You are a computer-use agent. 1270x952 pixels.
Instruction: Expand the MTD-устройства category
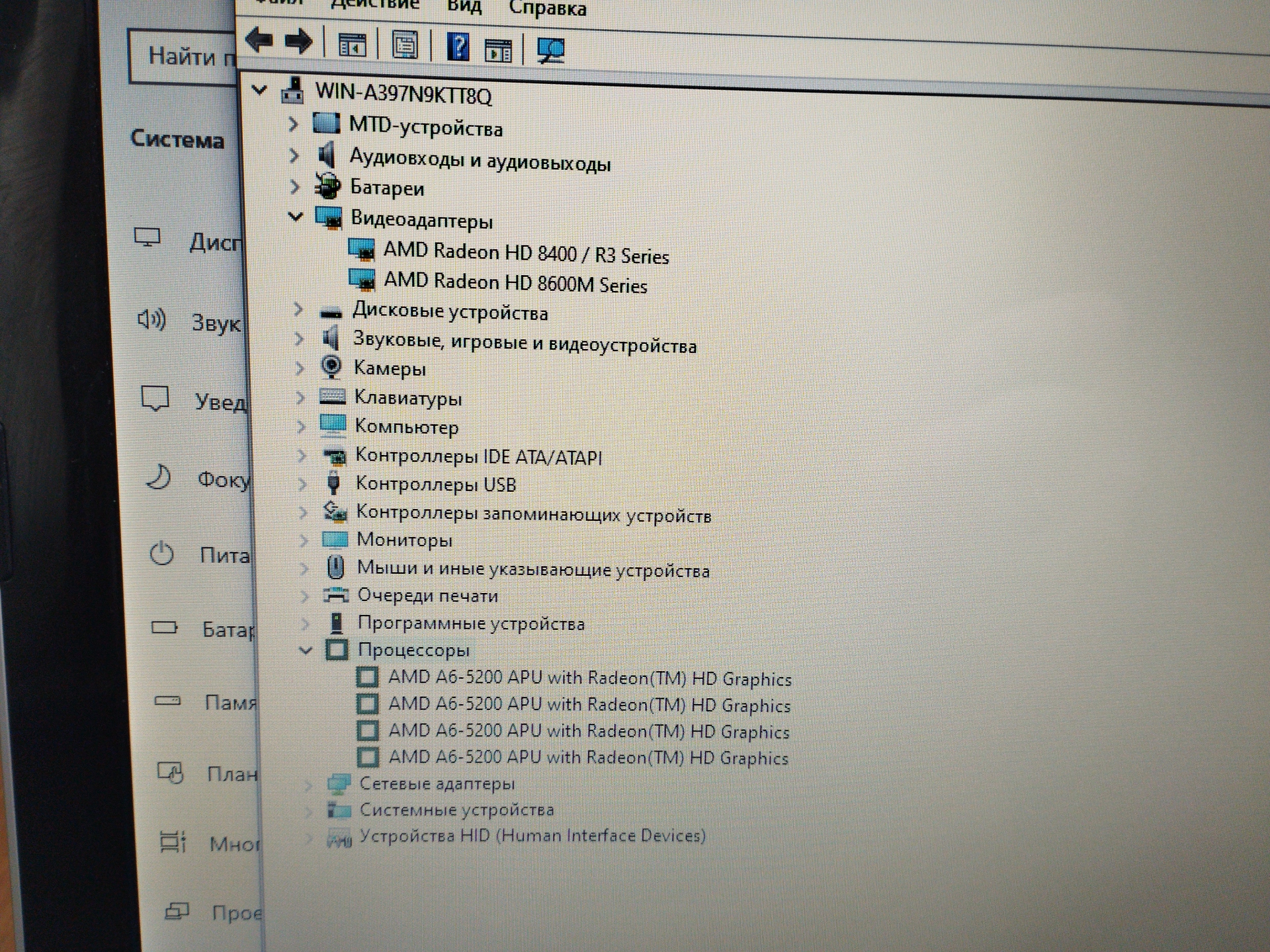(293, 124)
